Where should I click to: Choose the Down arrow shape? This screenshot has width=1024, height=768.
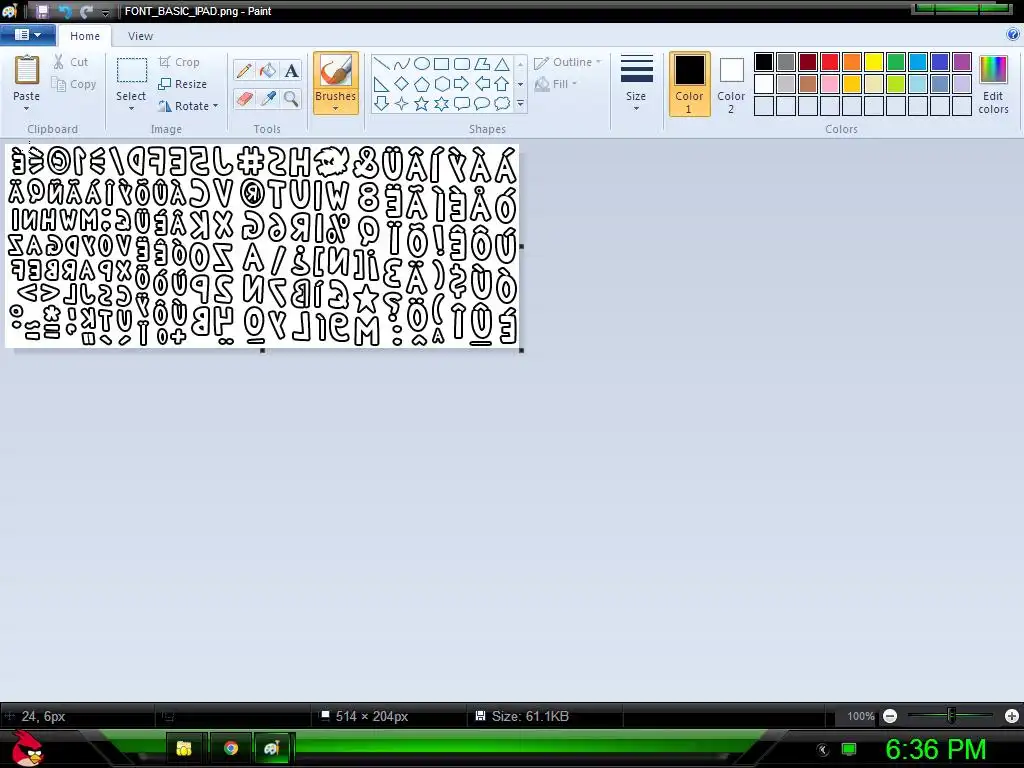click(x=381, y=103)
